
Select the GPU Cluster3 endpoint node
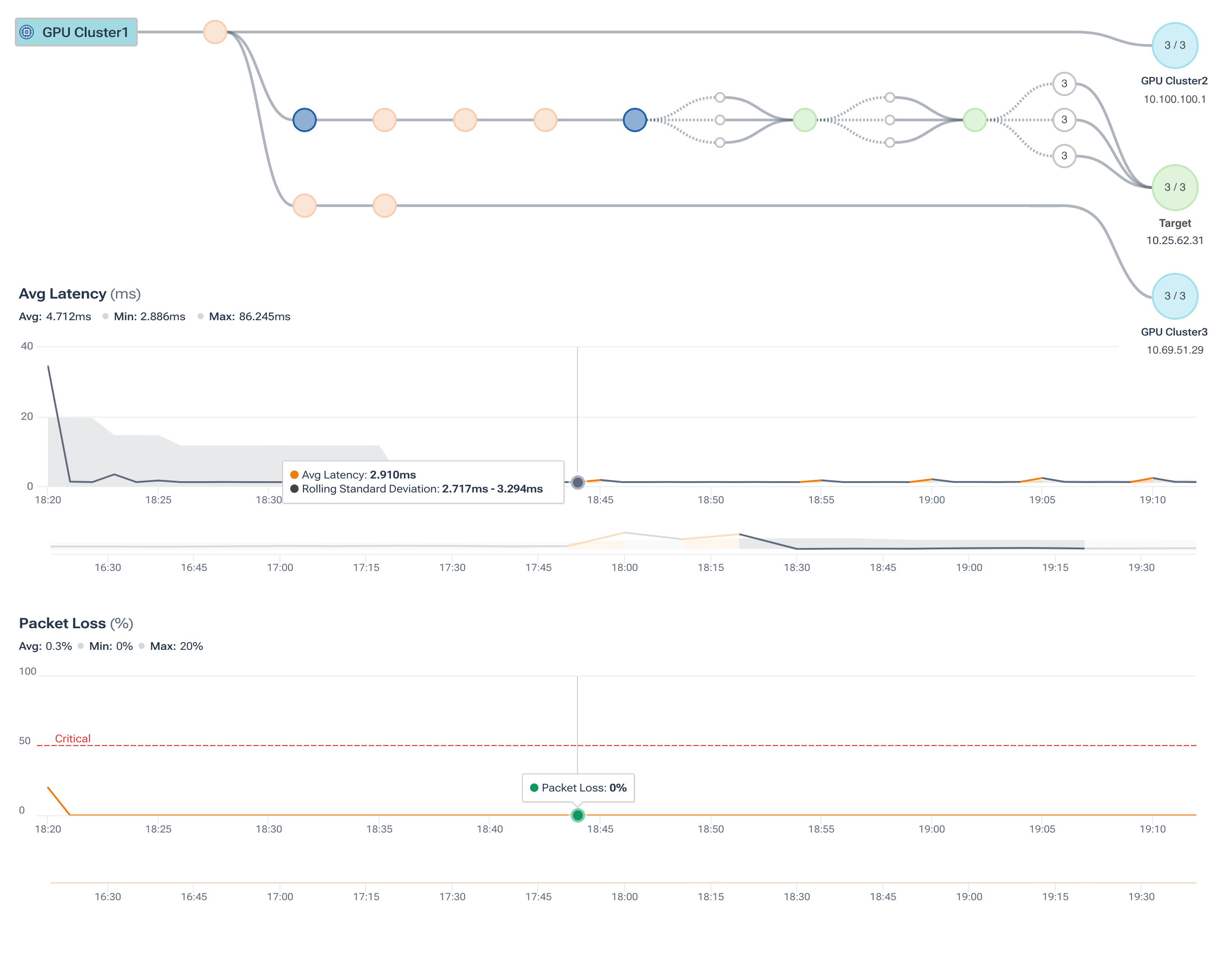[1175, 295]
